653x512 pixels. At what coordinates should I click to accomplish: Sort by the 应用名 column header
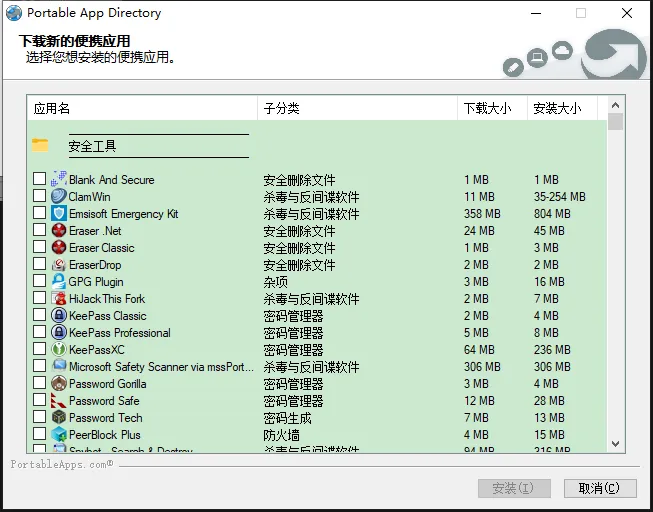(142, 108)
